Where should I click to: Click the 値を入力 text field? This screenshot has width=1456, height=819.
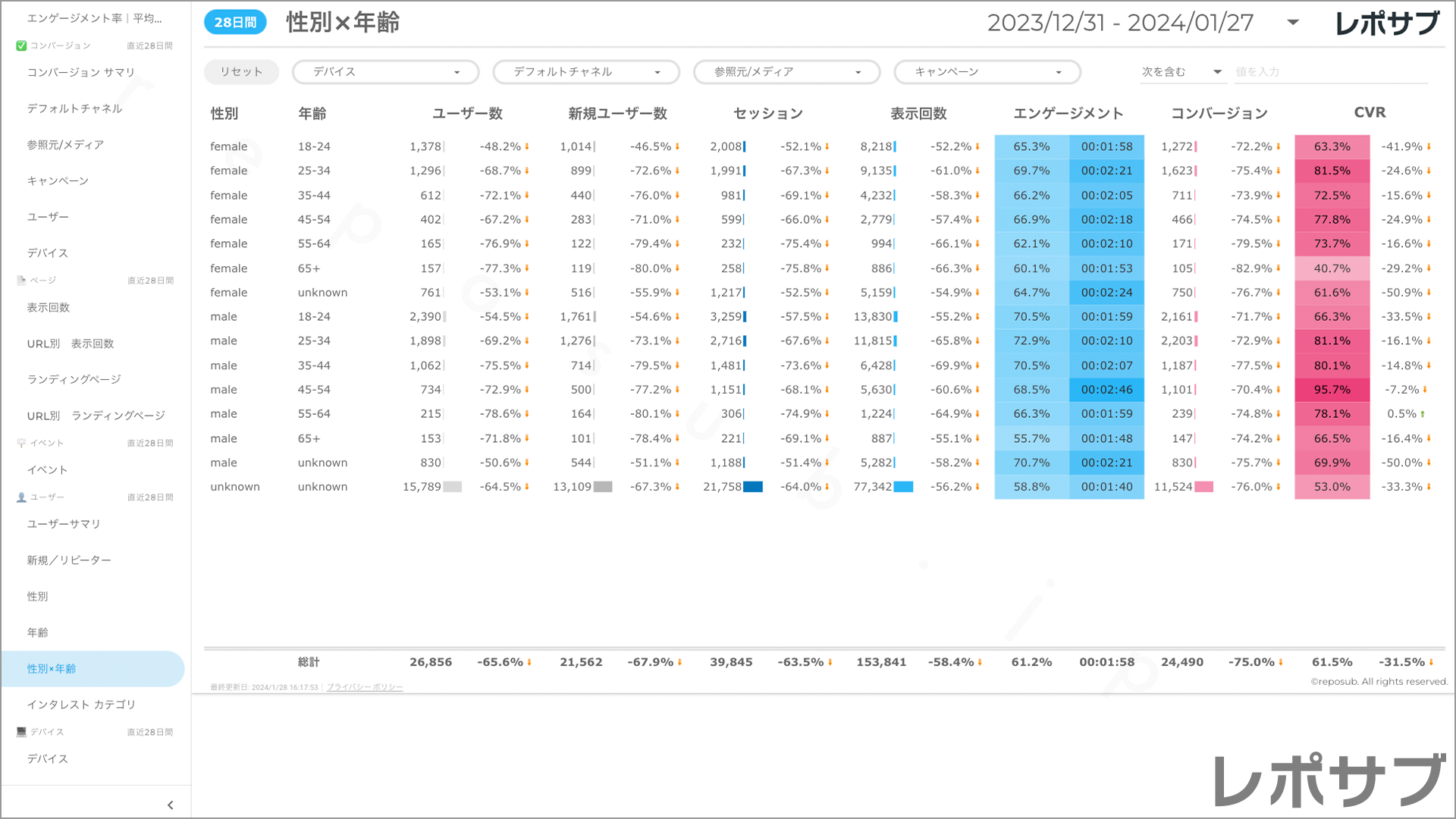1330,72
